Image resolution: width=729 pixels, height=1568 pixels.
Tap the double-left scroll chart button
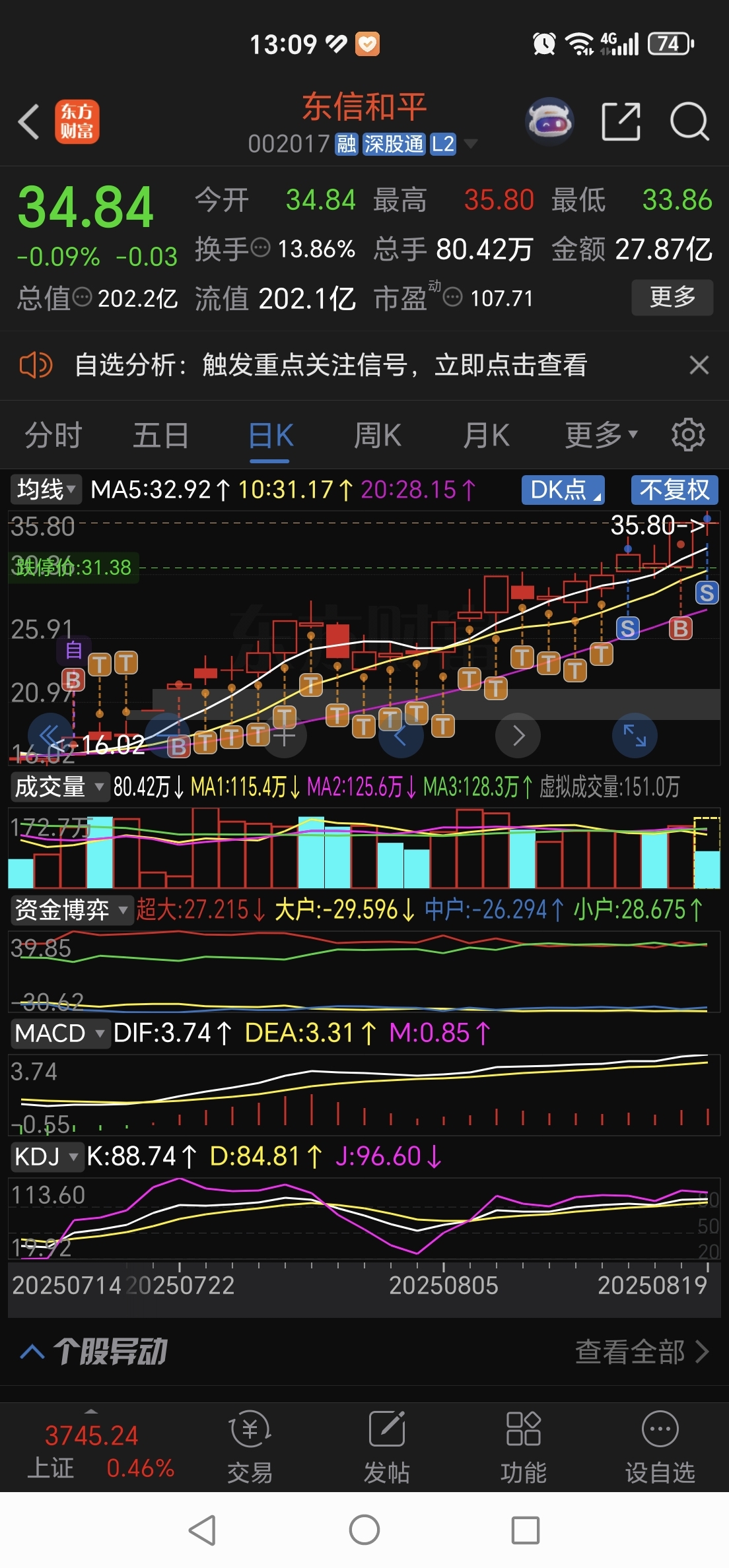pos(50,735)
